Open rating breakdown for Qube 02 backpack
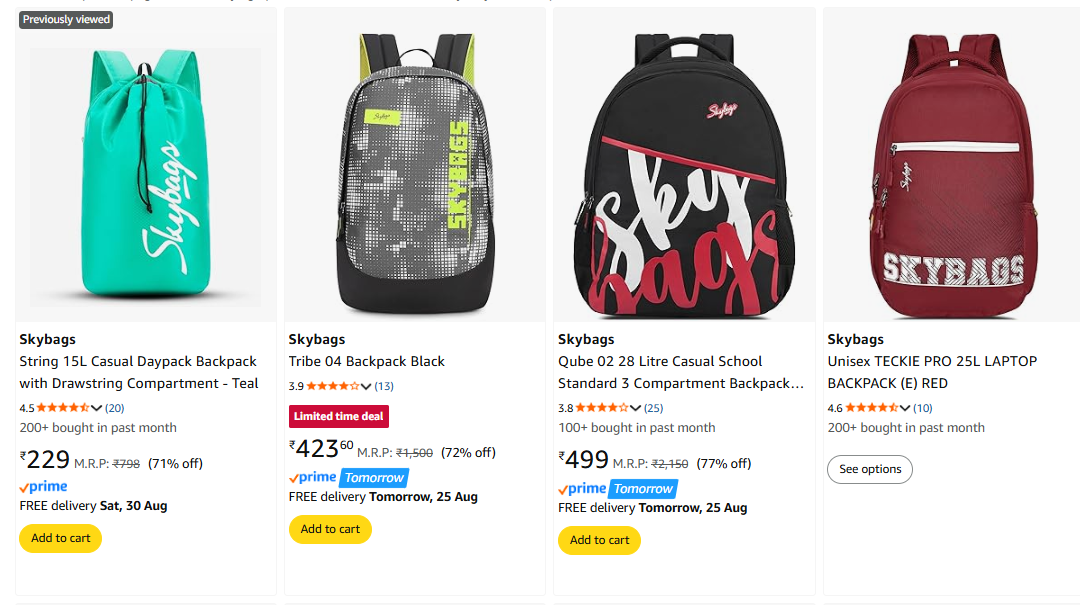Screen dimensions: 1080x605 (x=636, y=408)
